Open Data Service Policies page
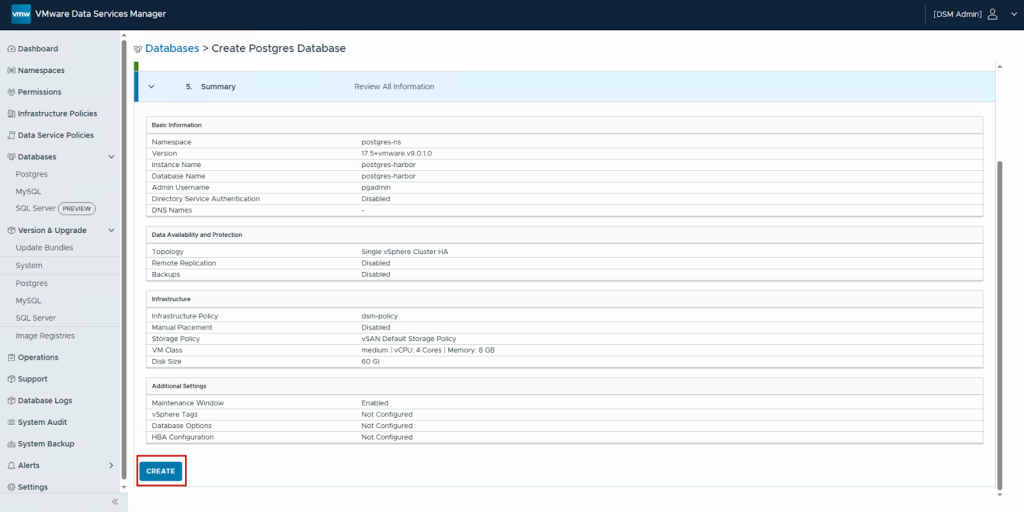This screenshot has width=1024, height=512. [x=56, y=135]
